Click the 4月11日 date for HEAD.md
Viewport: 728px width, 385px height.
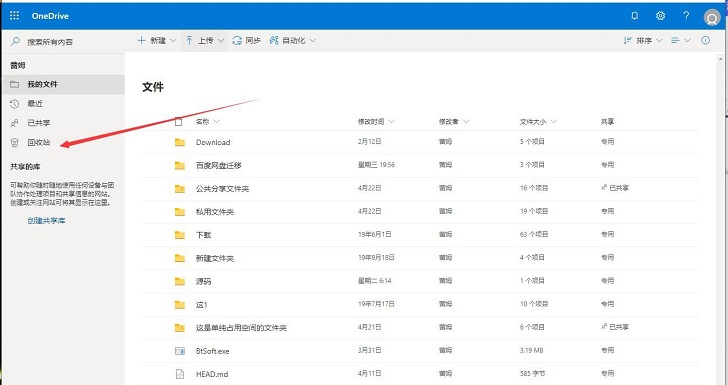369,374
